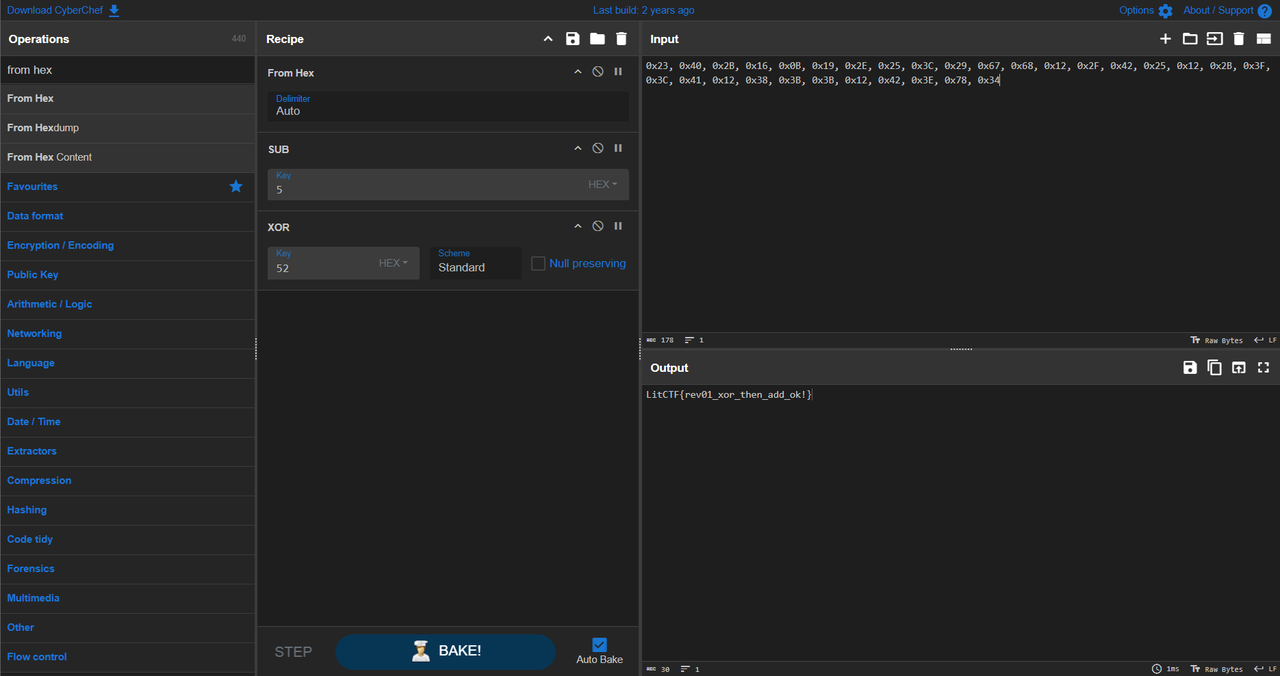
Task: Set breakpoint on XOR operation
Action: (618, 226)
